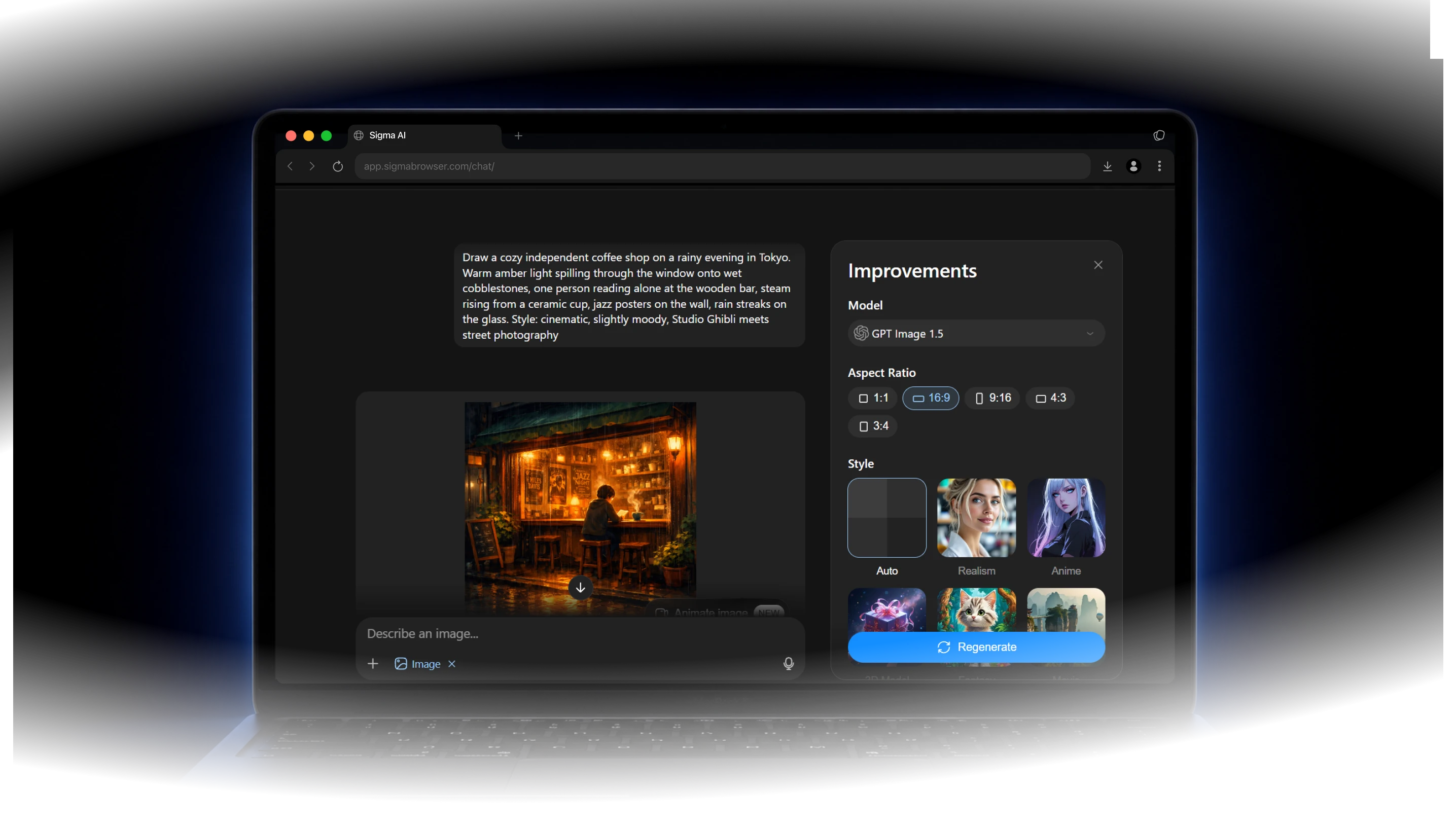
Task: Click the tab overview icon at top right
Action: coord(1159,135)
